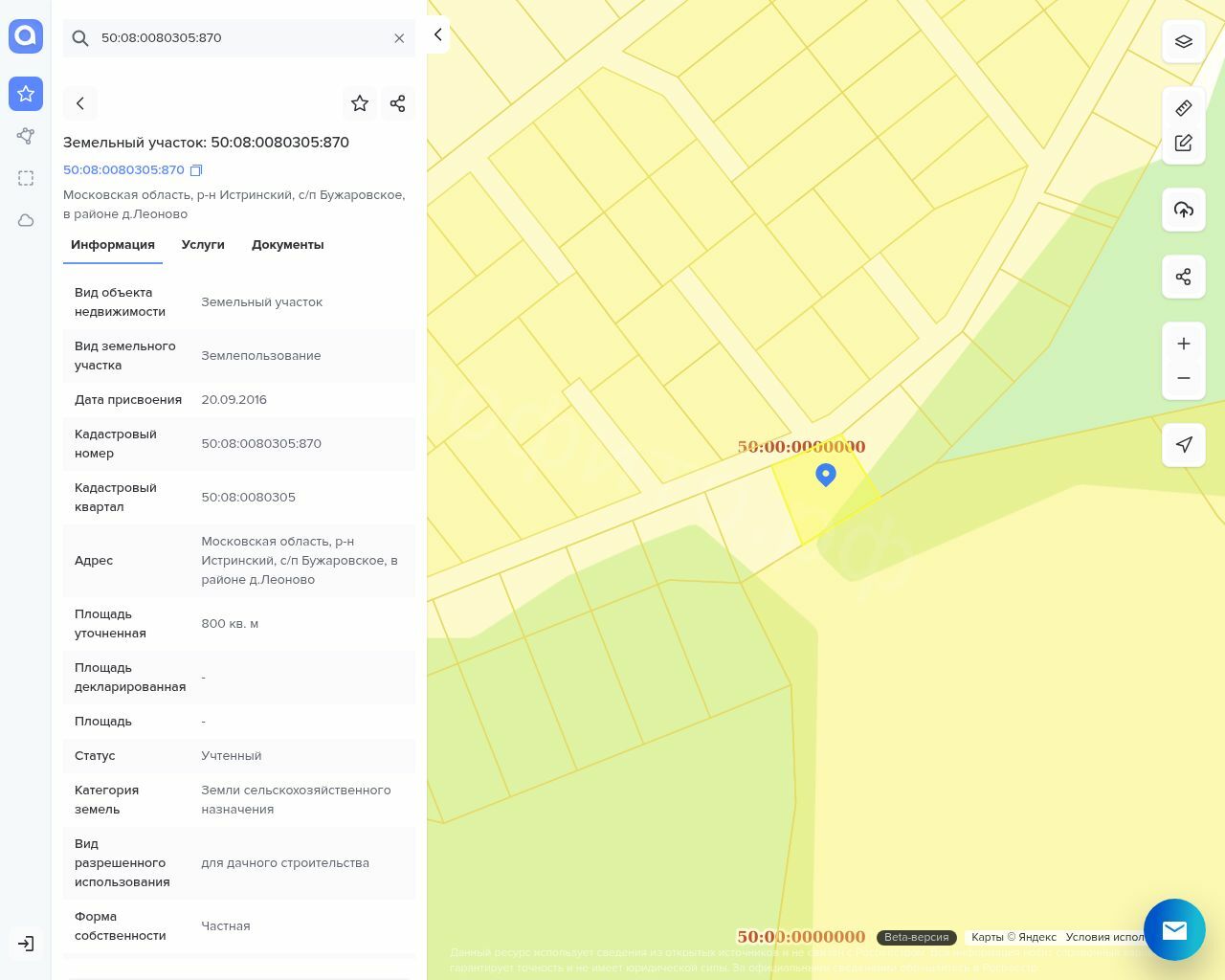The width and height of the screenshot is (1225, 980).
Task: Activate the draw/edit tool on map
Action: [1183, 143]
